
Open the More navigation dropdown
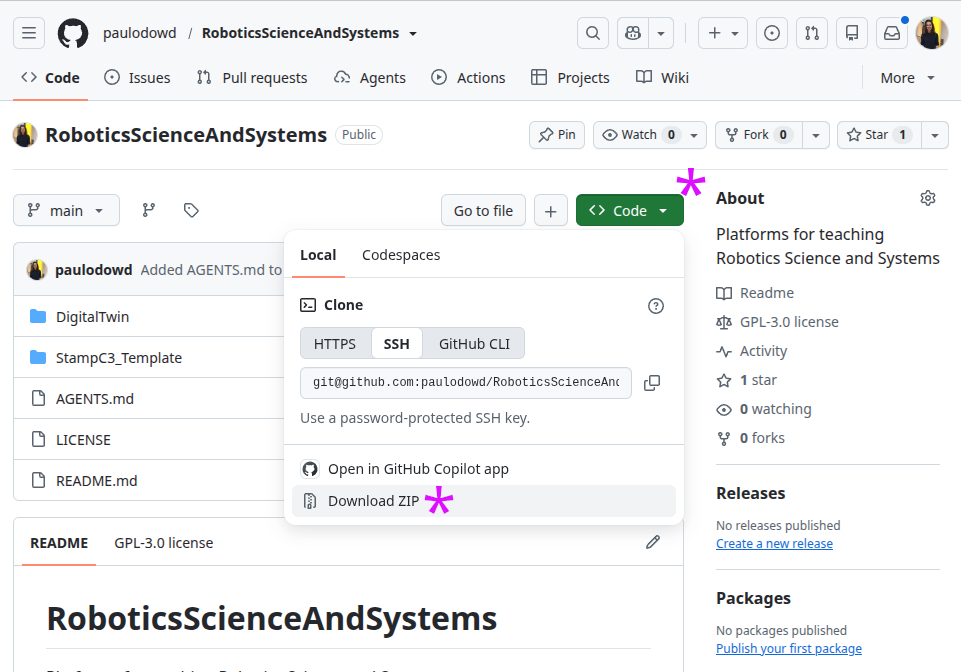click(907, 78)
